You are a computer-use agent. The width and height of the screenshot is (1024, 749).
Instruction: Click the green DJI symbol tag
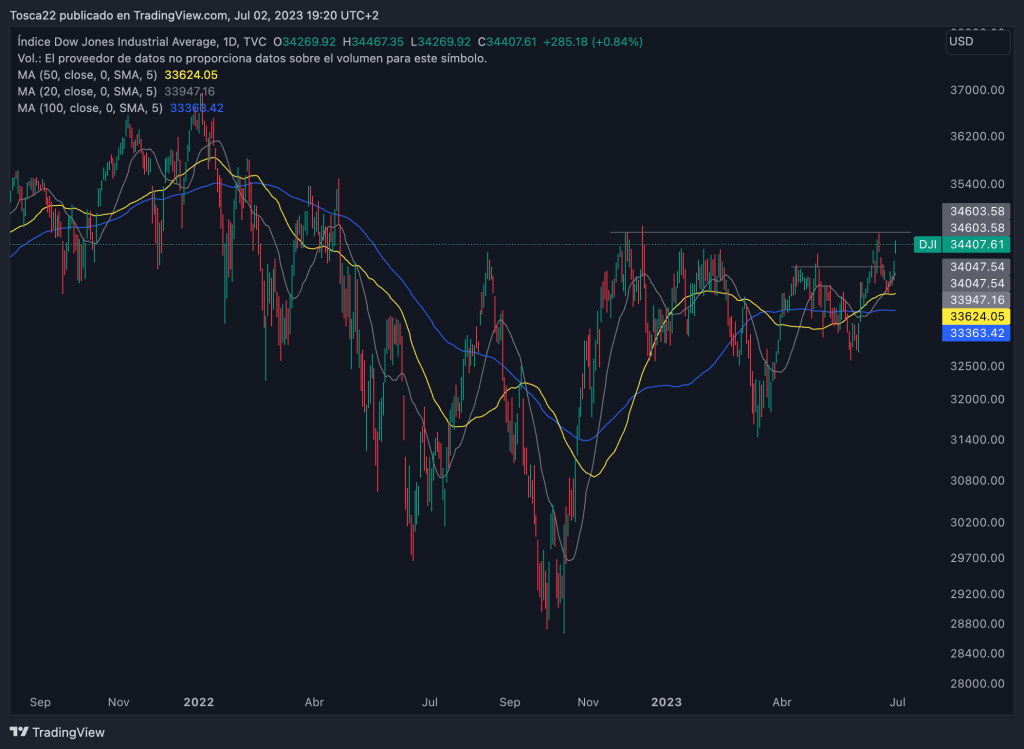(927, 244)
